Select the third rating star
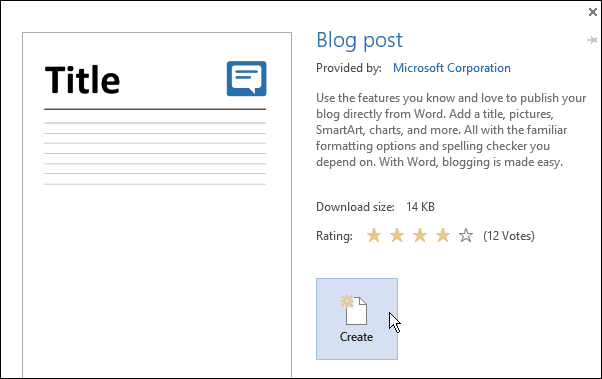This screenshot has height=379, width=602. (x=420, y=235)
